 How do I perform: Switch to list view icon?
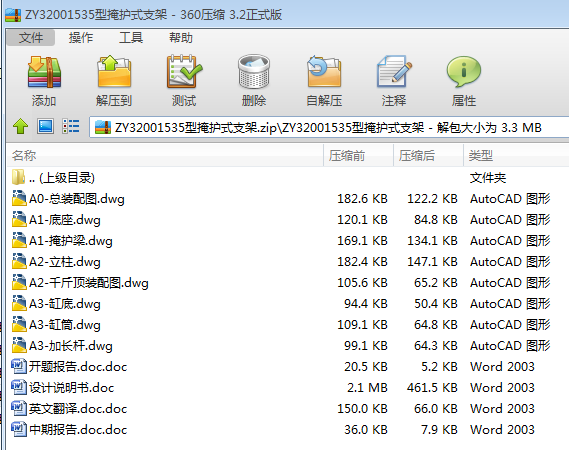(x=70, y=127)
